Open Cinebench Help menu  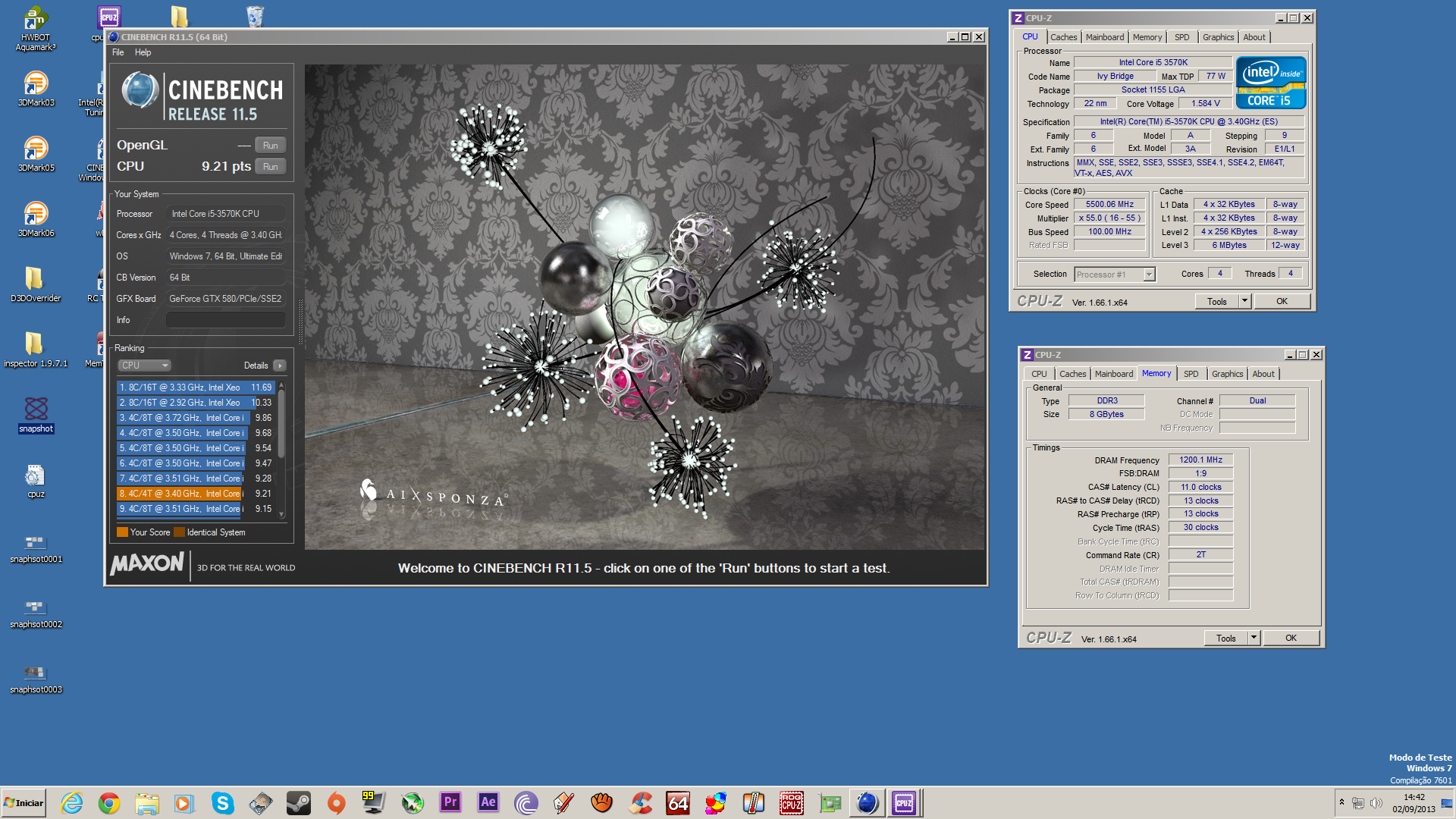point(143,52)
